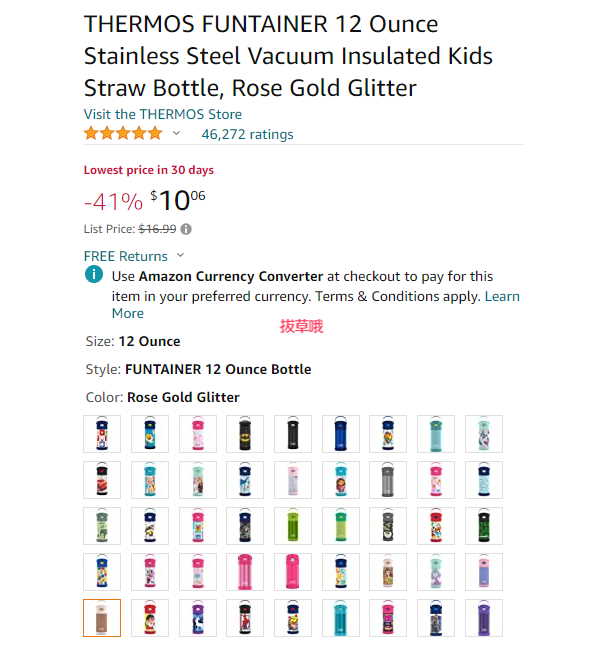
Task: Select the Lightning McQueen Cars bottle swatch
Action: coord(102,480)
